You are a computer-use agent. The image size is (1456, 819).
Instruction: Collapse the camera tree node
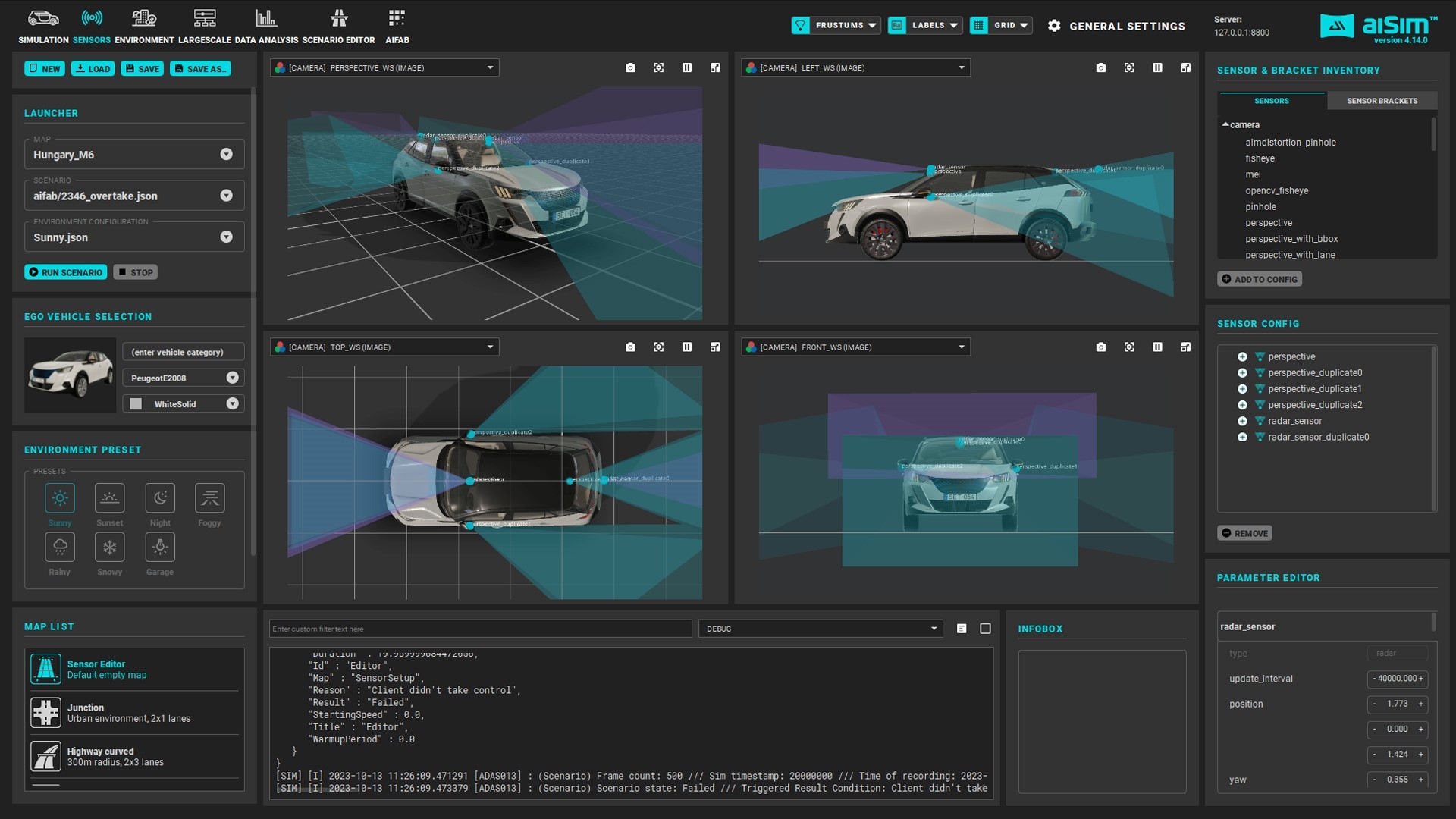[x=1225, y=124]
